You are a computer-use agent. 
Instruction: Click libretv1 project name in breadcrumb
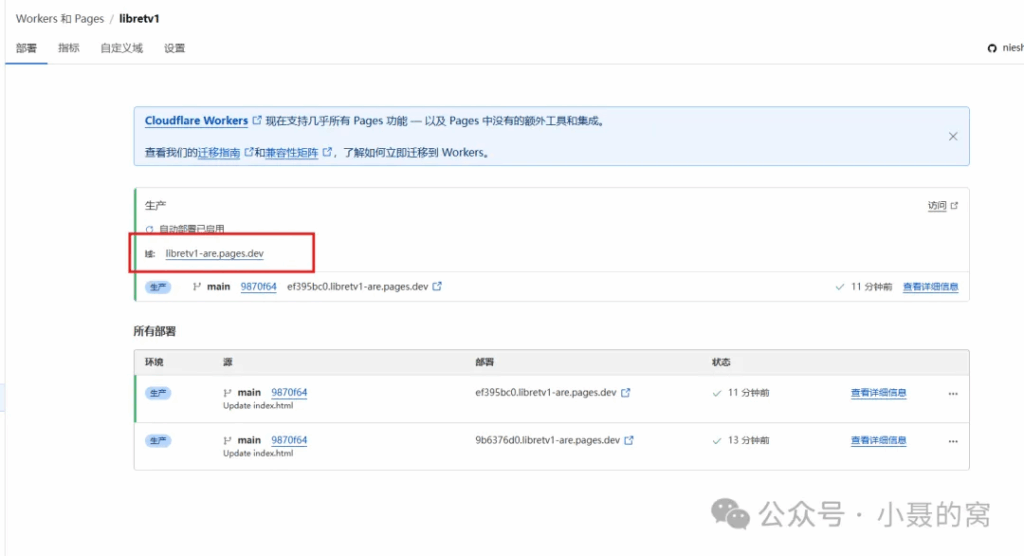pos(139,18)
